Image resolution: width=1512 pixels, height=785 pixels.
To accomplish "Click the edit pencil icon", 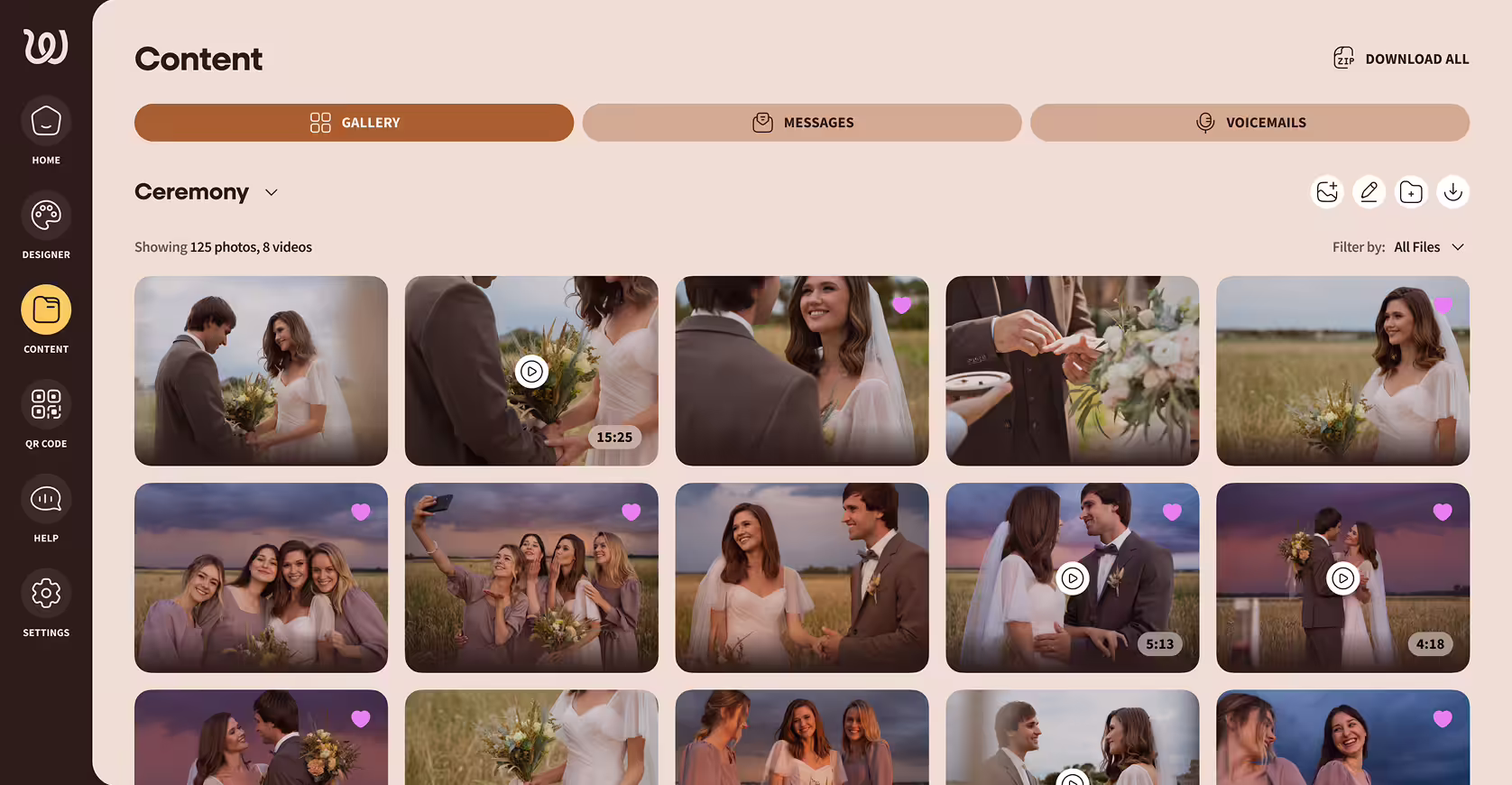I will pyautogui.click(x=1369, y=192).
